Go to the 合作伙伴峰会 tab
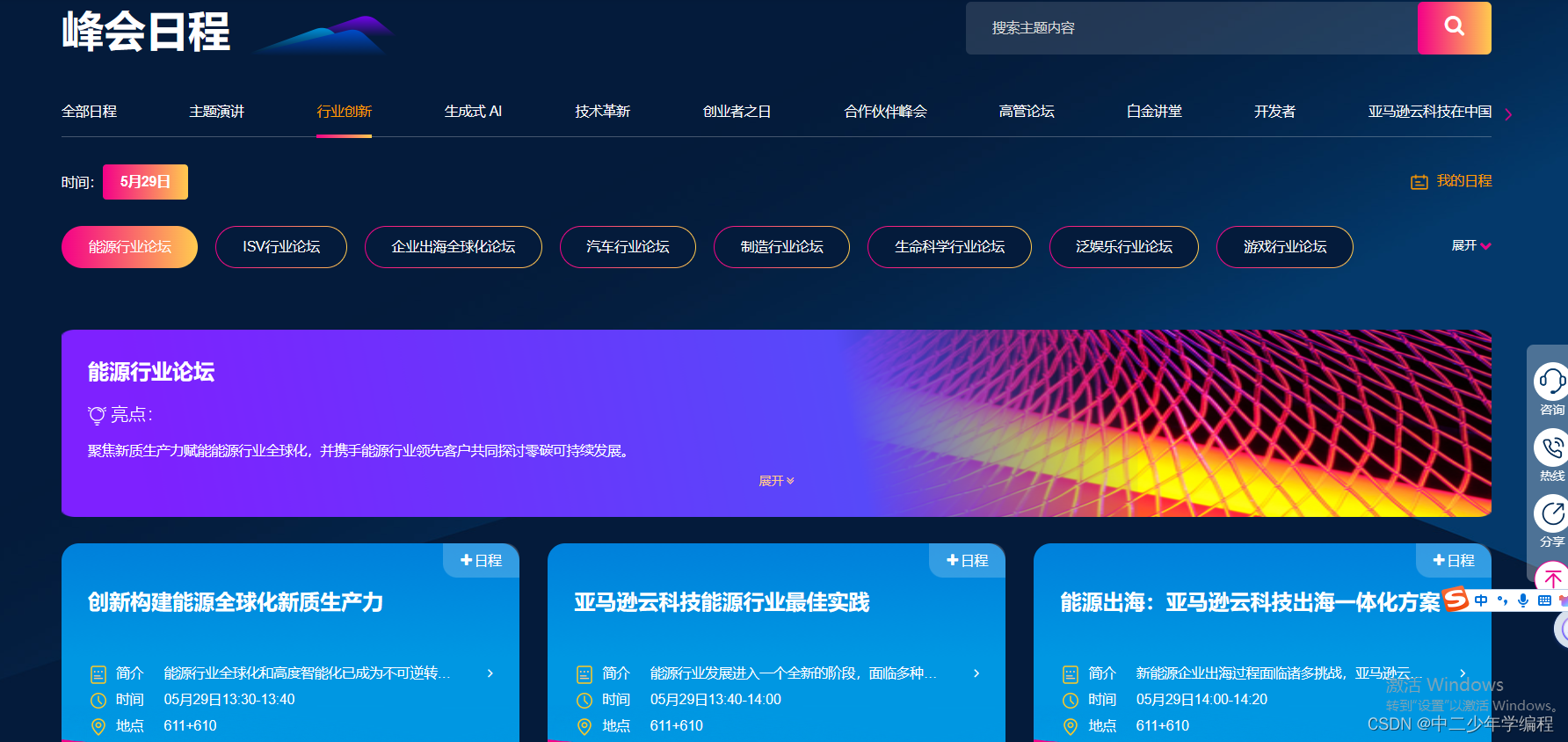Image resolution: width=1568 pixels, height=742 pixels. [x=885, y=112]
